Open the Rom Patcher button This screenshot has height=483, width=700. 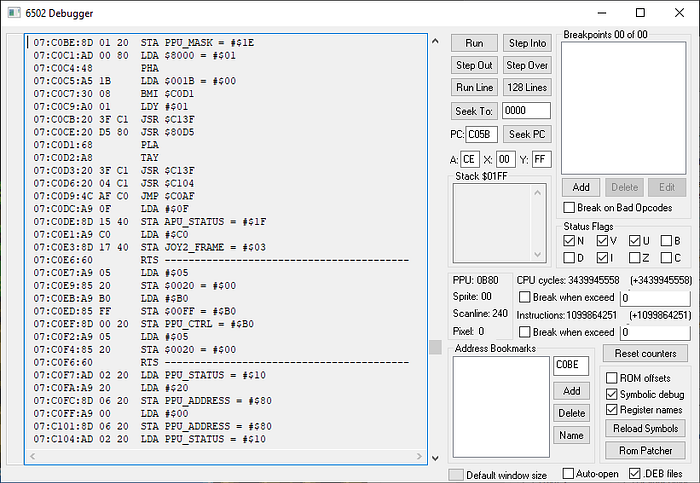pyautogui.click(x=646, y=451)
